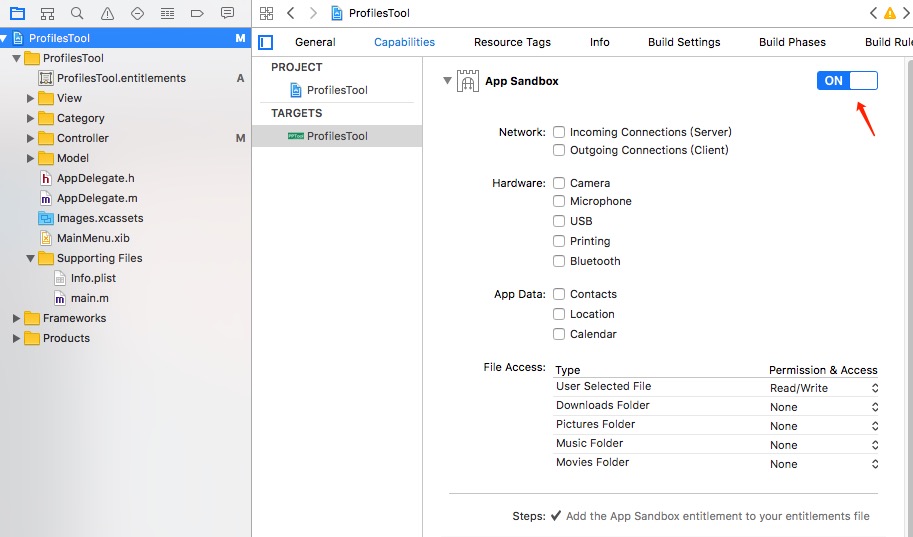Check the Contacts app data checkbox
The height and width of the screenshot is (537, 913).
pyautogui.click(x=559, y=294)
